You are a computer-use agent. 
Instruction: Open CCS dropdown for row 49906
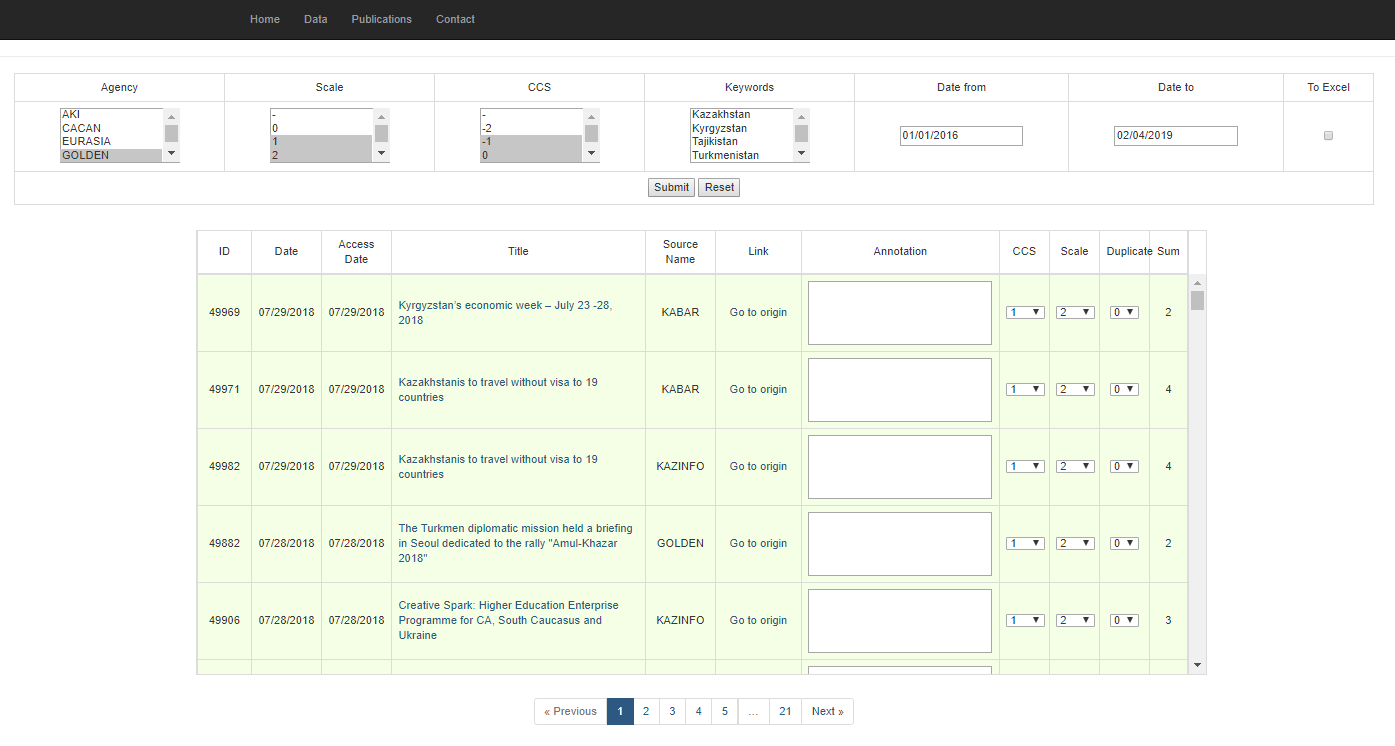pyautogui.click(x=1025, y=620)
